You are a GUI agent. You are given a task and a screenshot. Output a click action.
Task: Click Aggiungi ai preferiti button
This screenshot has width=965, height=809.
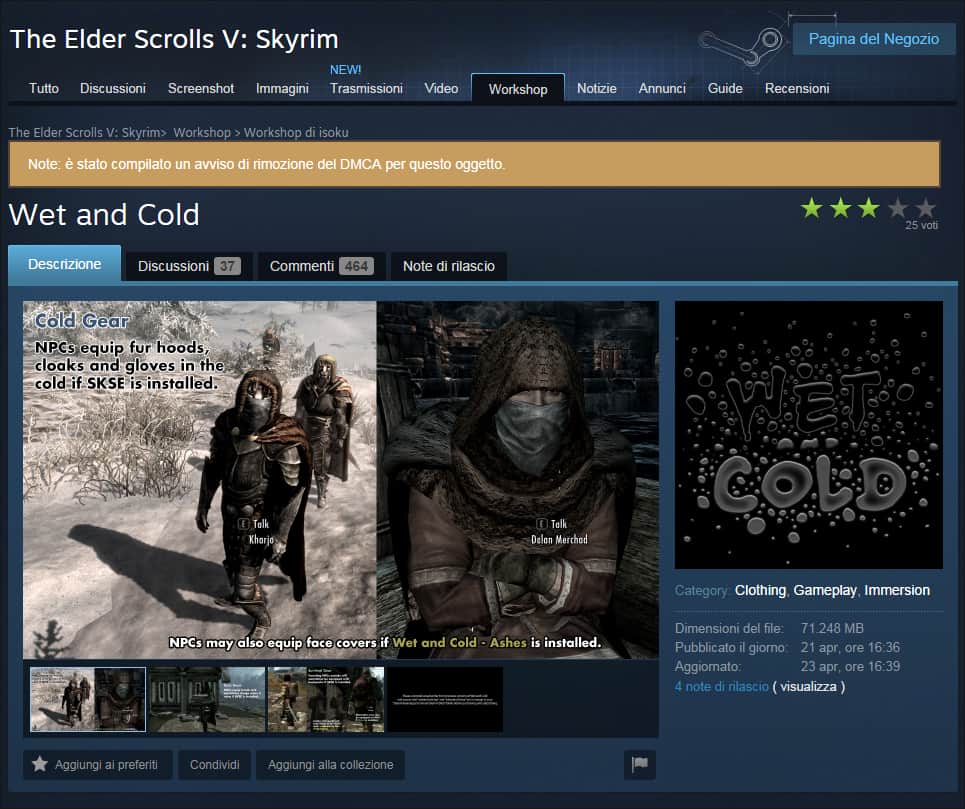pyautogui.click(x=98, y=765)
